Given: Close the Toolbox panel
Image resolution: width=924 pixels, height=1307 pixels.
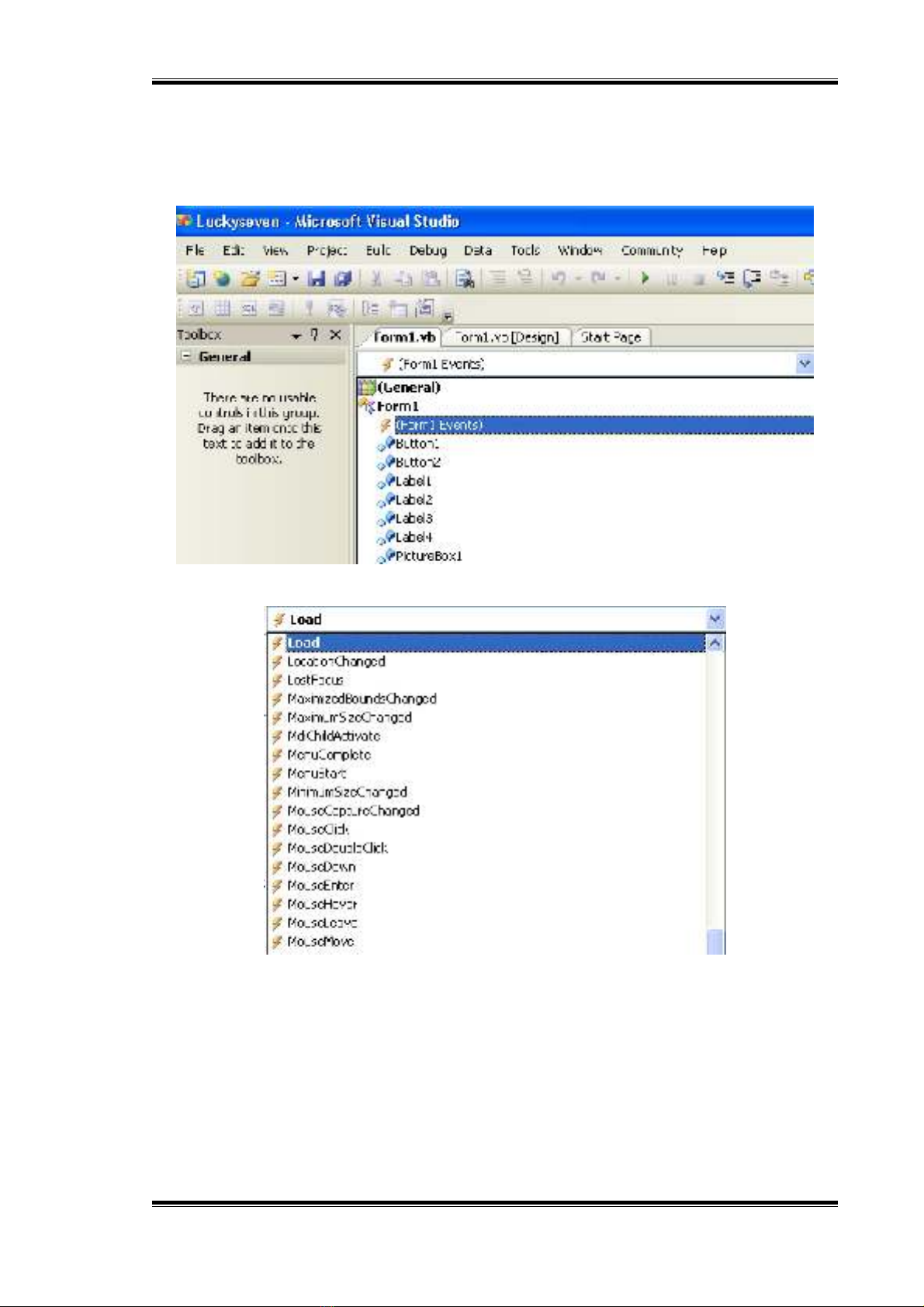Looking at the screenshot, I should [335, 335].
